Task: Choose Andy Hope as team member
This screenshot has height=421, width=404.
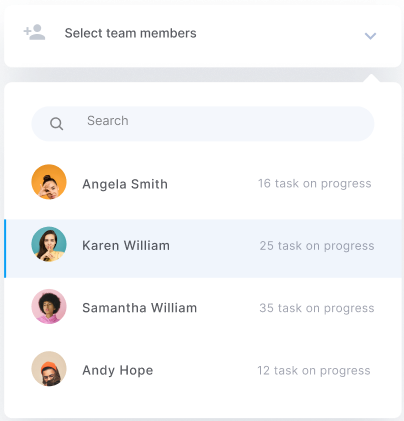Action: click(203, 370)
